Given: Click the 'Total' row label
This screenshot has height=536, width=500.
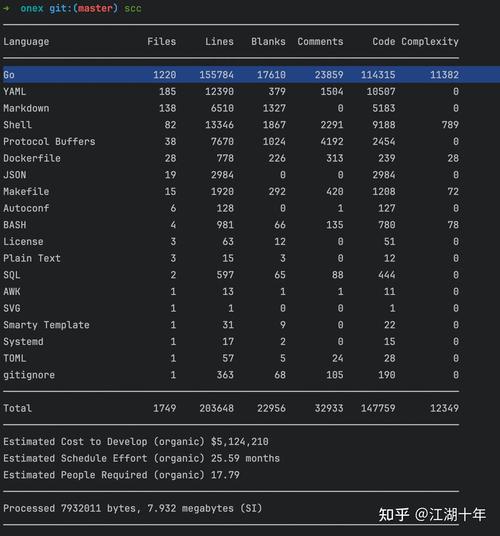Looking at the screenshot, I should 17,408.
